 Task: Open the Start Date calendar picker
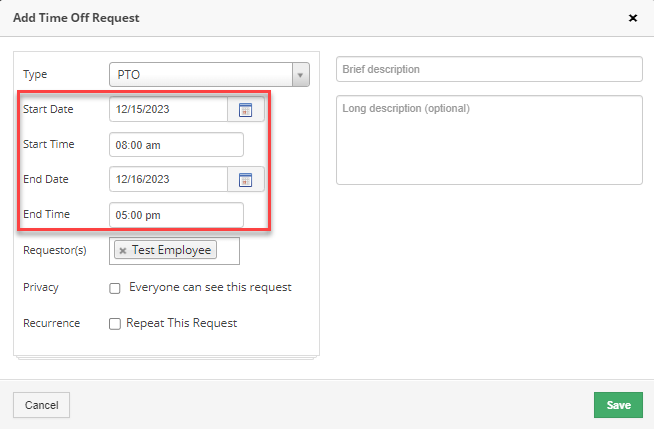[245, 110]
